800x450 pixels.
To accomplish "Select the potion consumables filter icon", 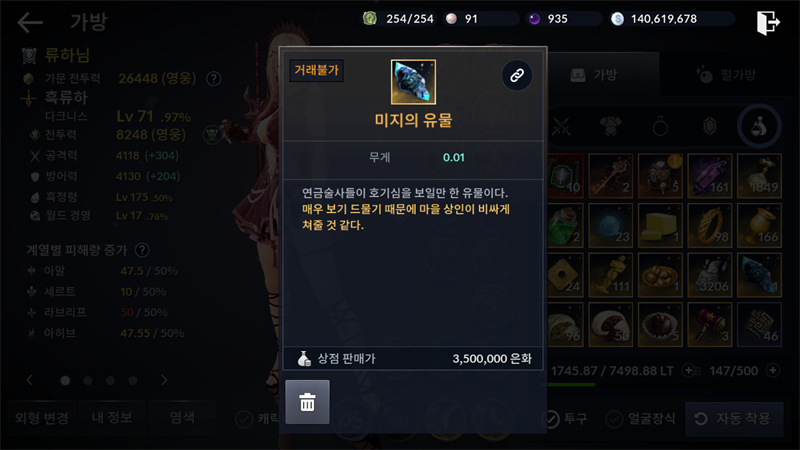I will tap(759, 126).
